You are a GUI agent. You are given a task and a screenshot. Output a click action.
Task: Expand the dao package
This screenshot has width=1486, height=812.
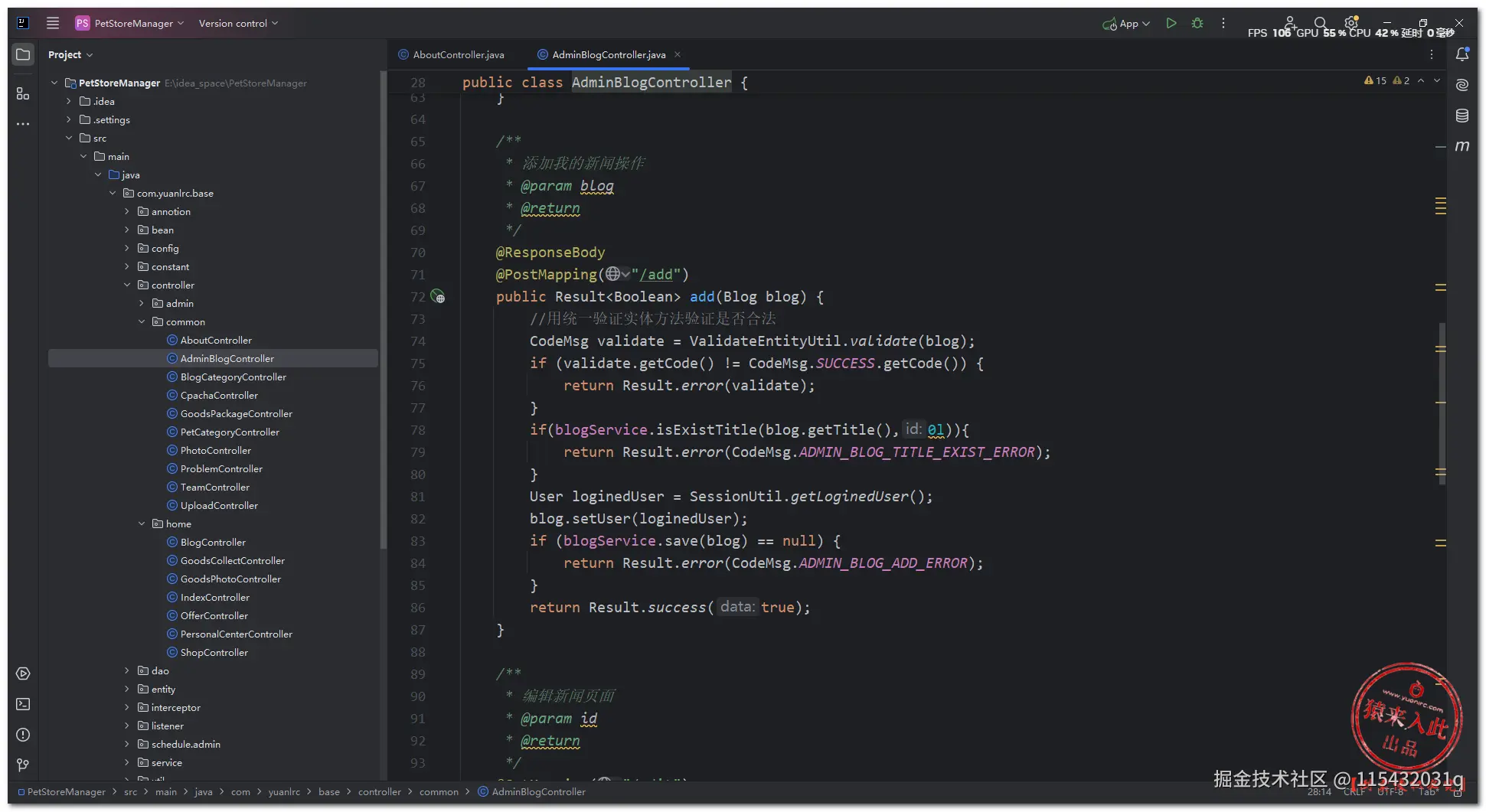tap(127, 670)
